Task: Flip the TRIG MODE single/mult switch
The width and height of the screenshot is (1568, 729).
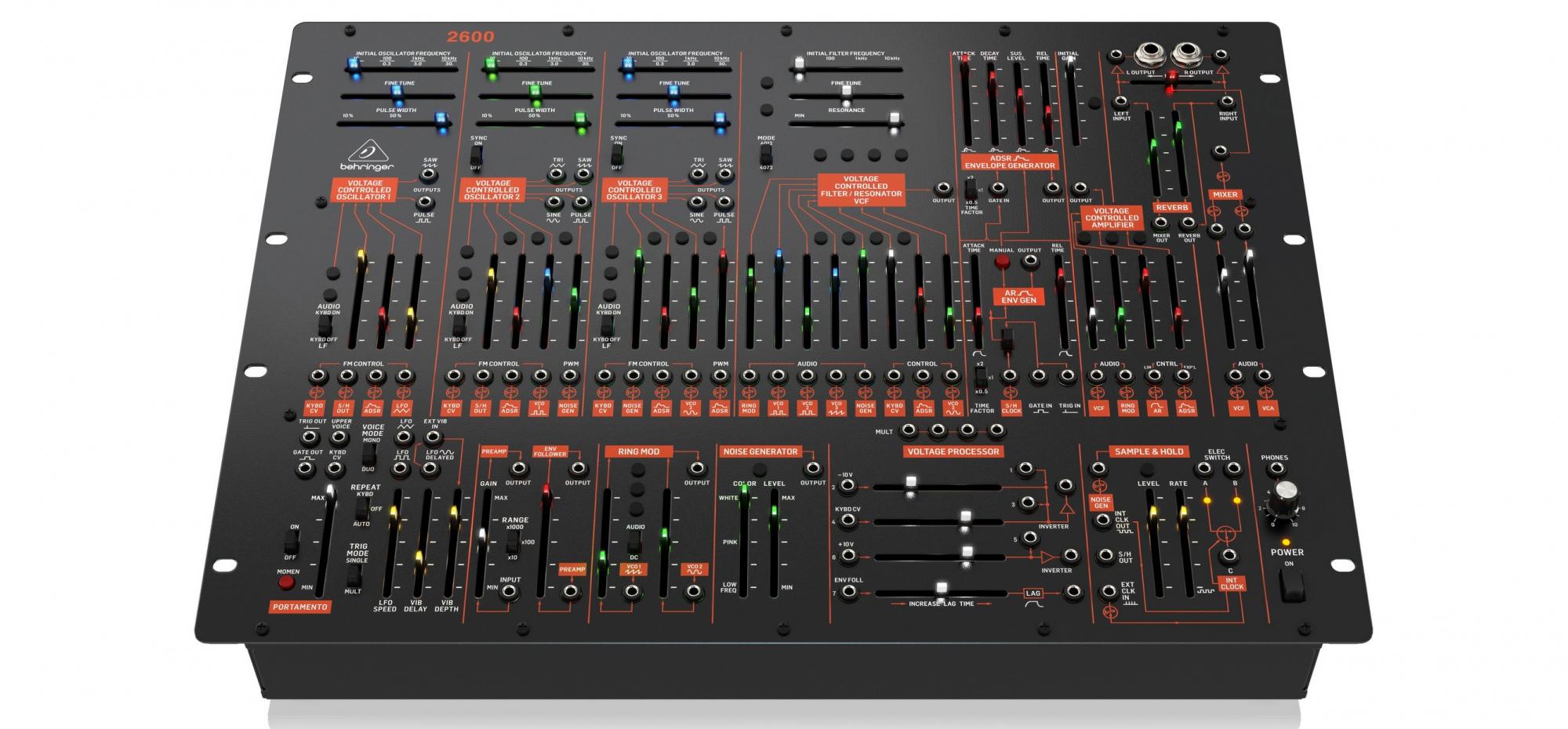Action: pyautogui.click(x=354, y=575)
